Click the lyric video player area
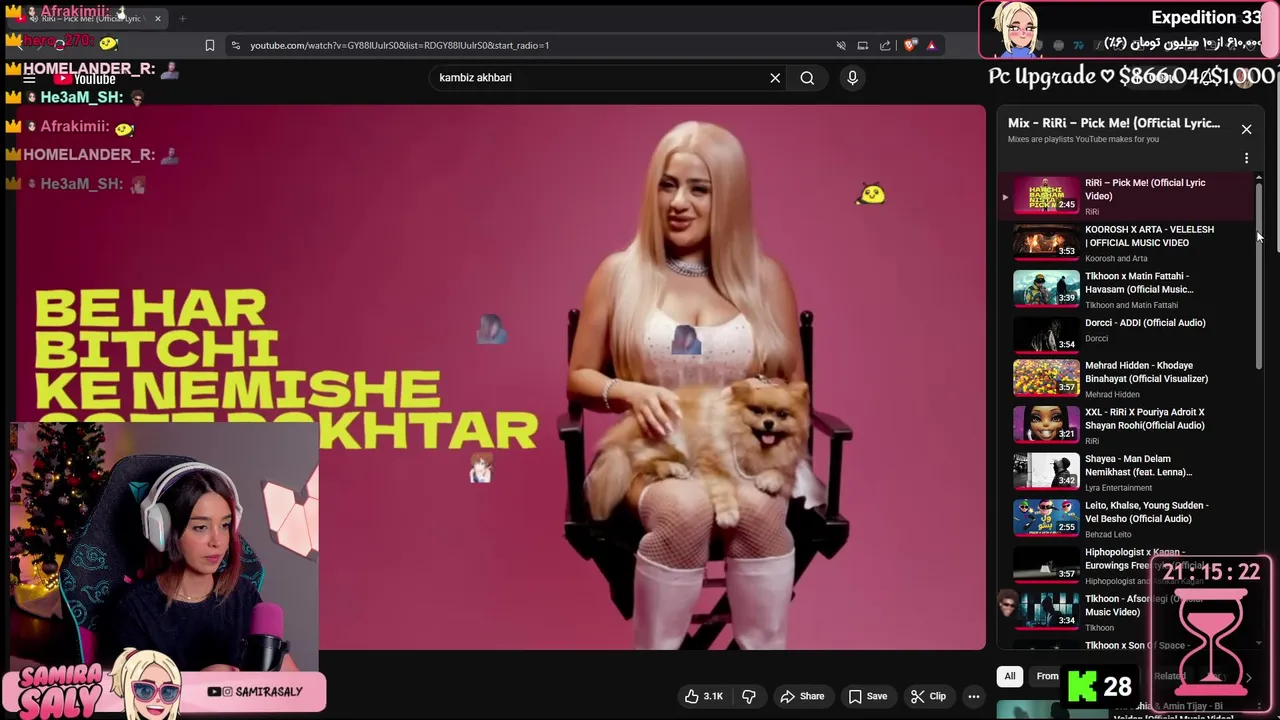This screenshot has width=1280, height=720. pos(500,377)
